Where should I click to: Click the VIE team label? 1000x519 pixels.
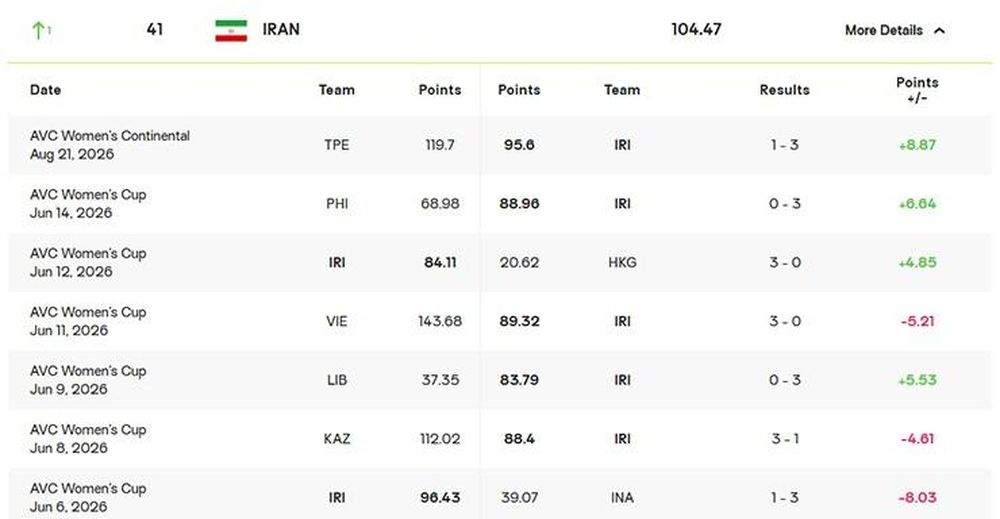coord(337,321)
